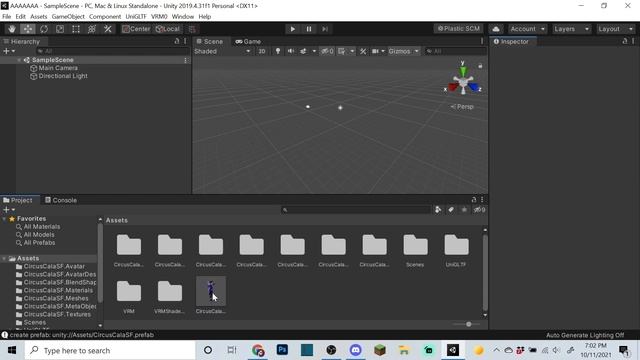Switch to the Console tab
Screen dimensions: 640x360
coord(61,200)
